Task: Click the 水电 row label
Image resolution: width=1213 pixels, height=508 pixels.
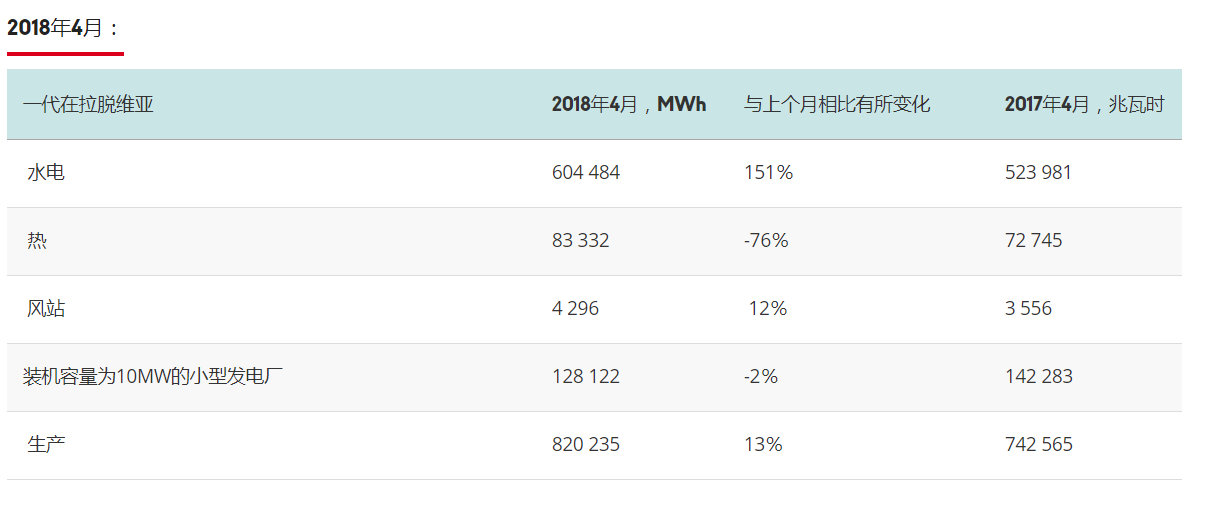Action: tap(46, 172)
